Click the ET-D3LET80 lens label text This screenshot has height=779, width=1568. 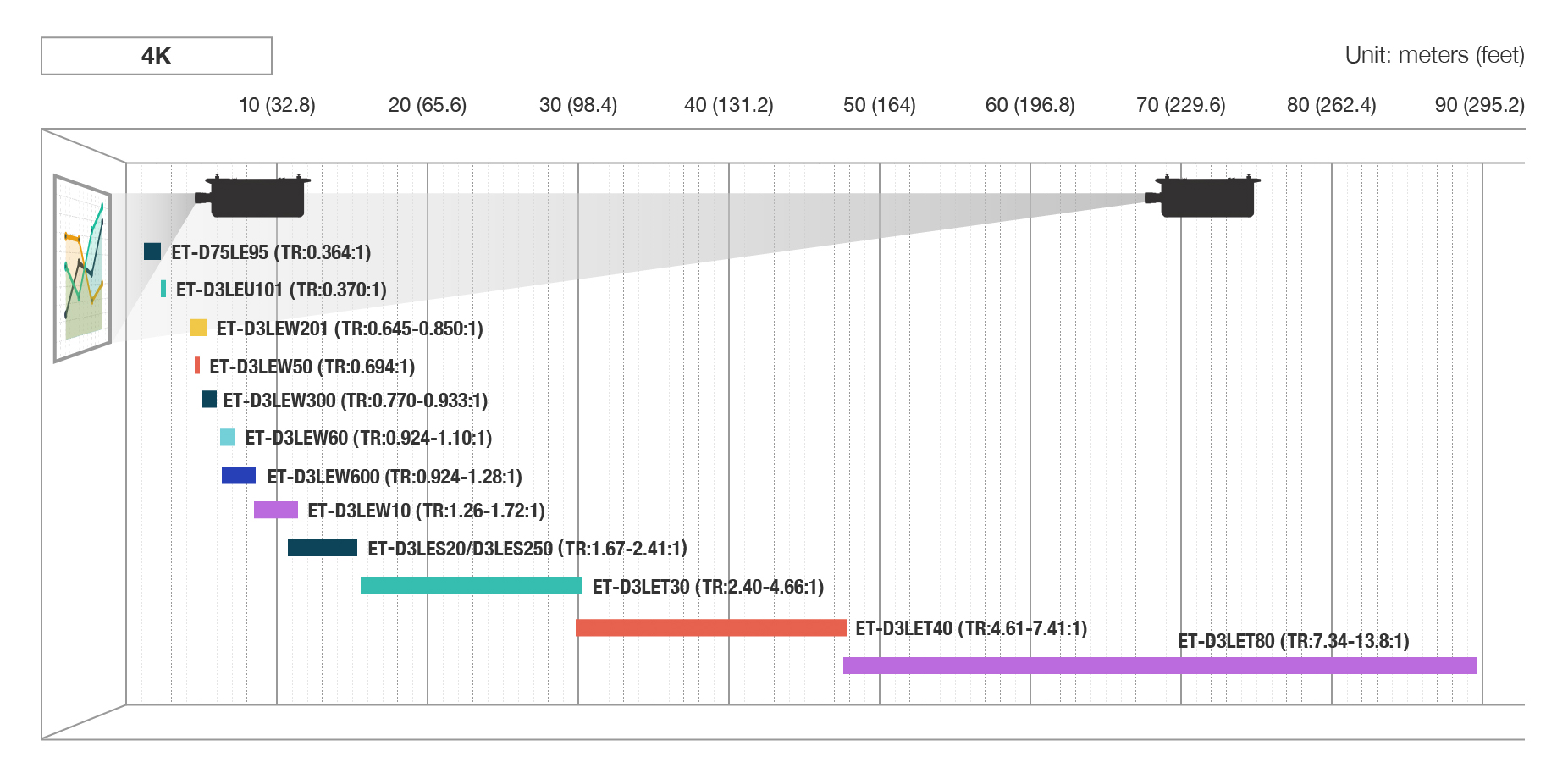(1294, 641)
